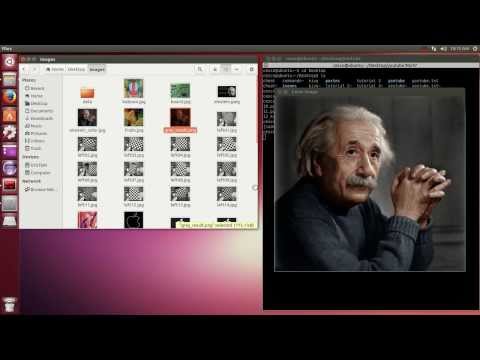Open the network indicator in top panel

tap(434, 49)
